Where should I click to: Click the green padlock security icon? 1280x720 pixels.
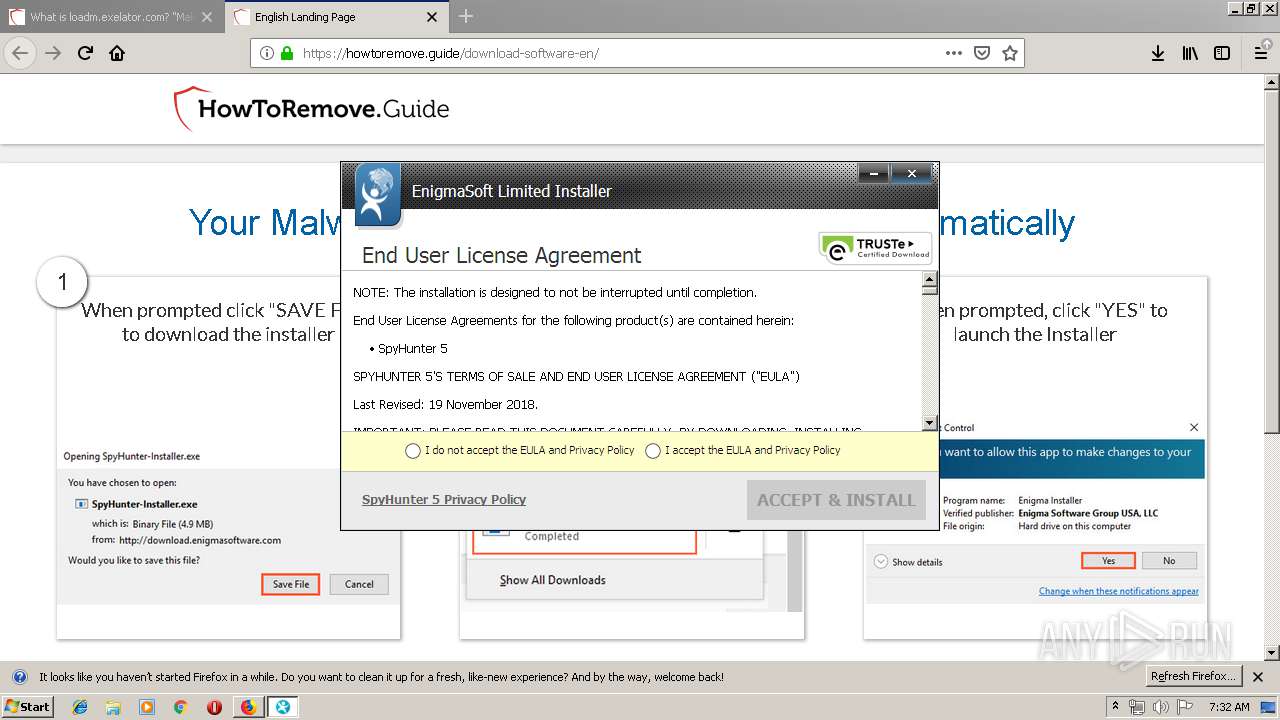[287, 53]
